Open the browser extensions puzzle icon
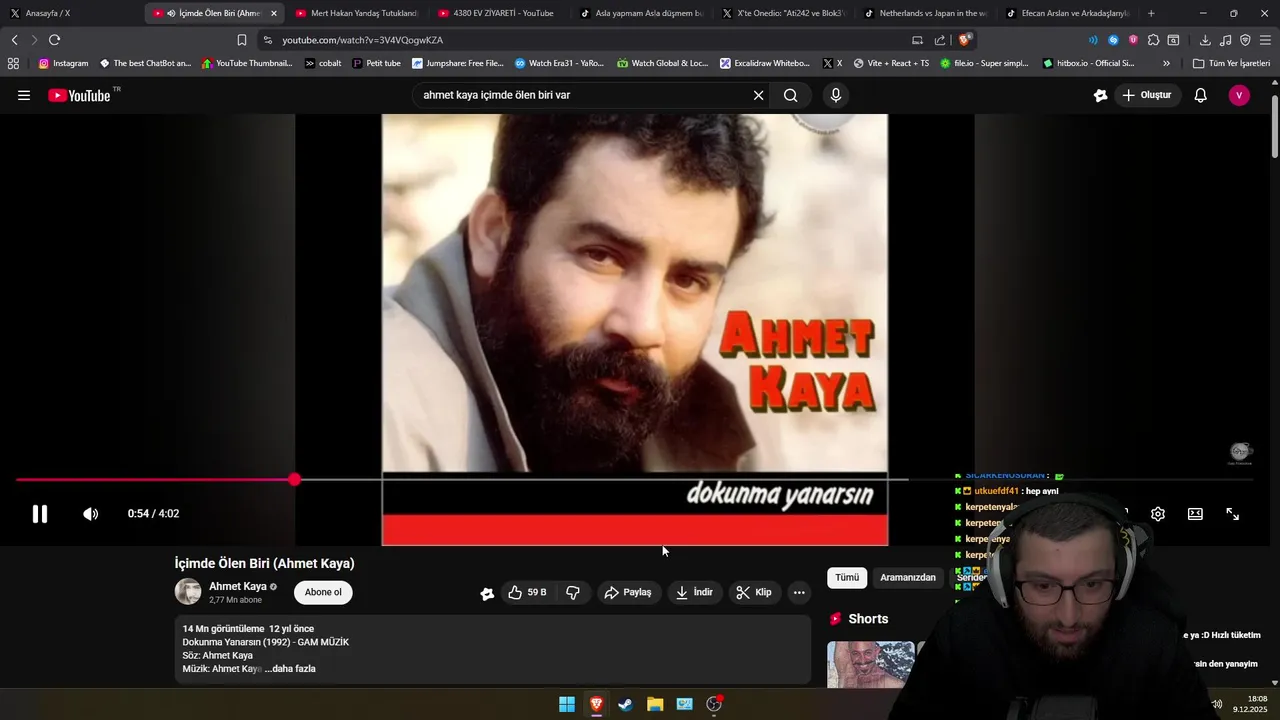This screenshot has height=720, width=1280. pyautogui.click(x=1153, y=40)
